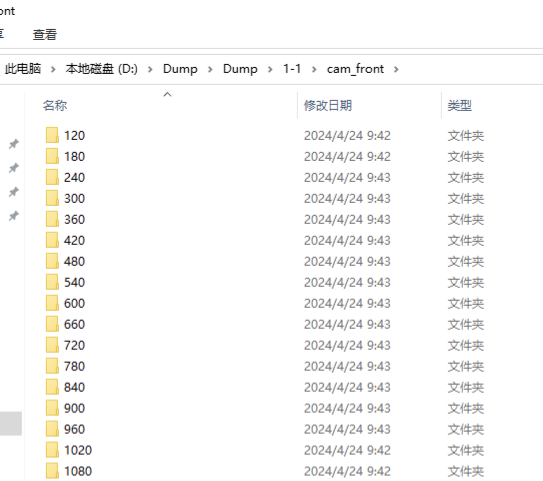The image size is (543, 481).
Task: Expand the chevron after cam_front in path
Action: (x=396, y=69)
